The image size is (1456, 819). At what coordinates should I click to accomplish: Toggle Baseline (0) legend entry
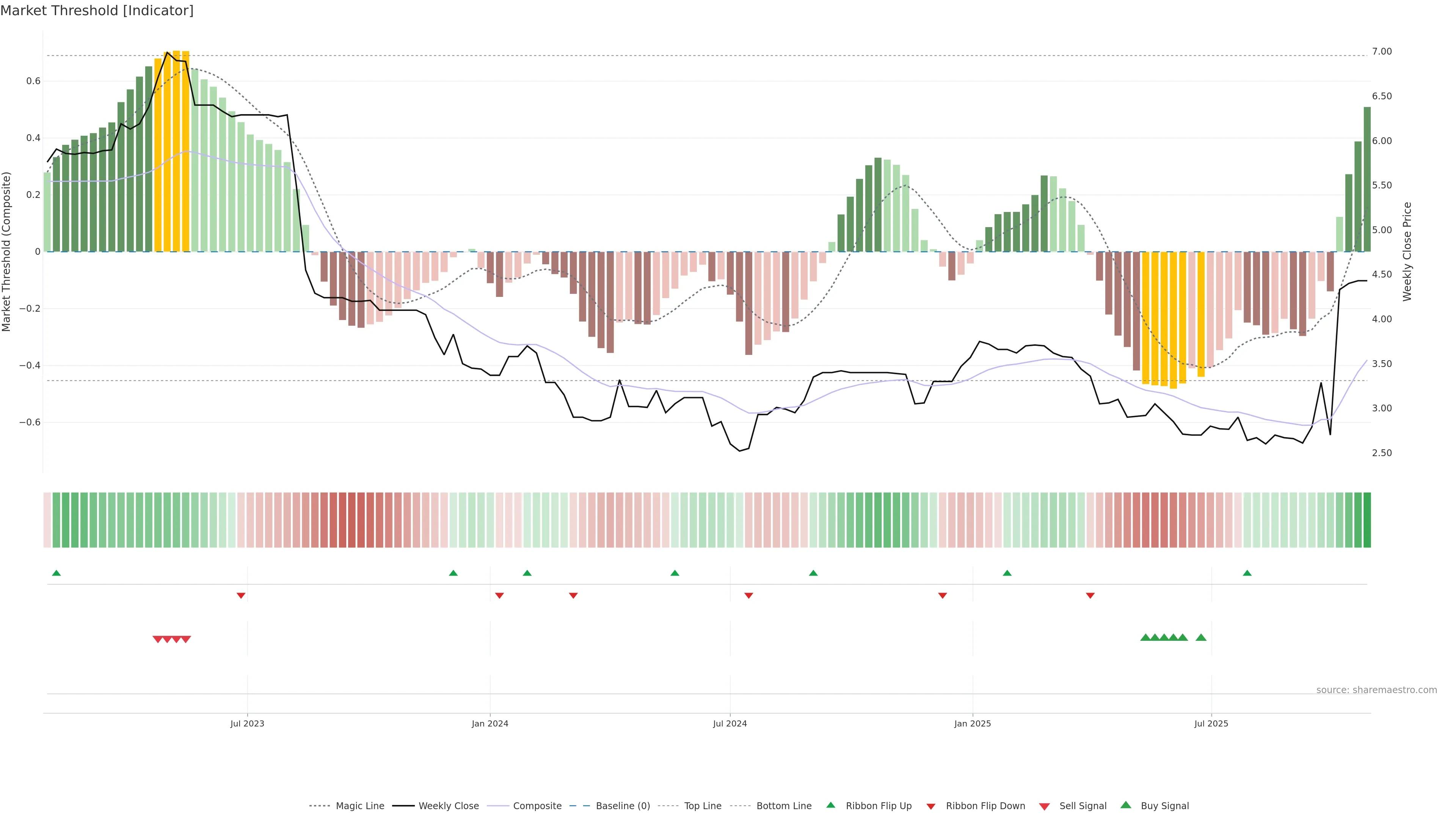pos(622,806)
